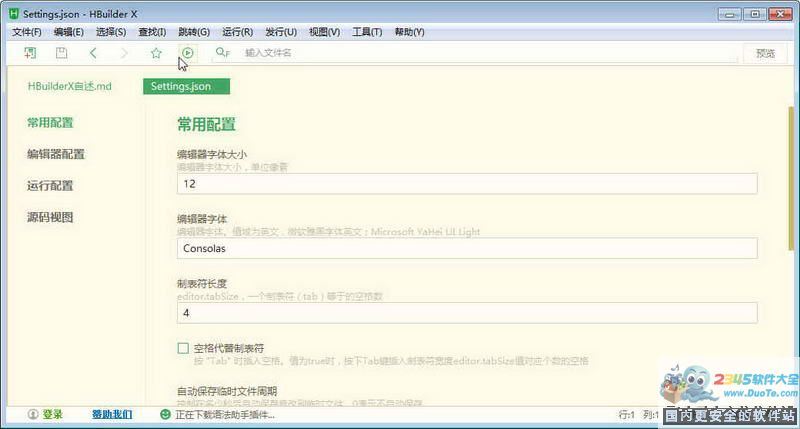Click the smiley face status icon
800x429 pixels.
(x=165, y=414)
